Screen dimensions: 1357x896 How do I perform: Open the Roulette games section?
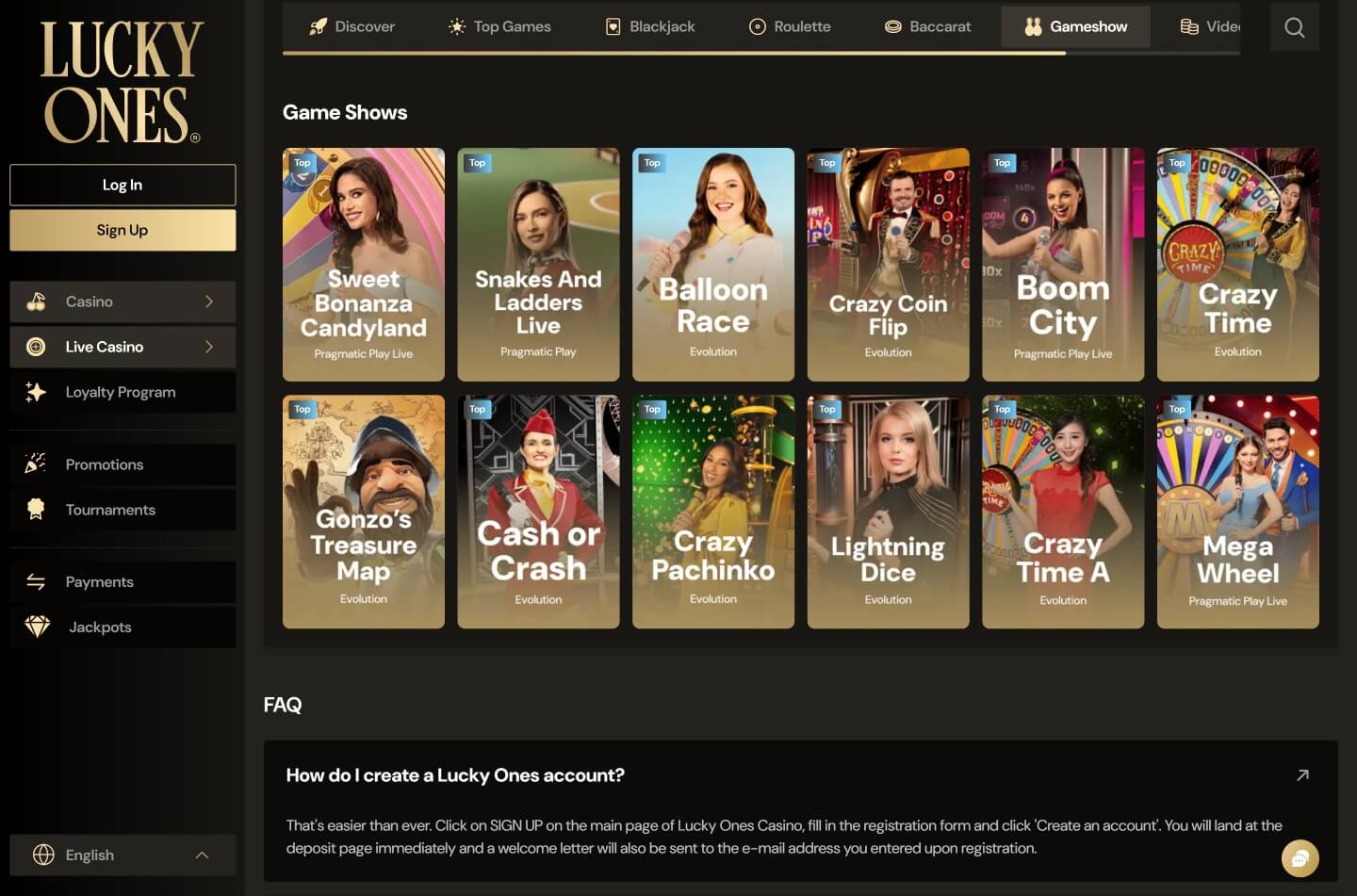coord(790,26)
